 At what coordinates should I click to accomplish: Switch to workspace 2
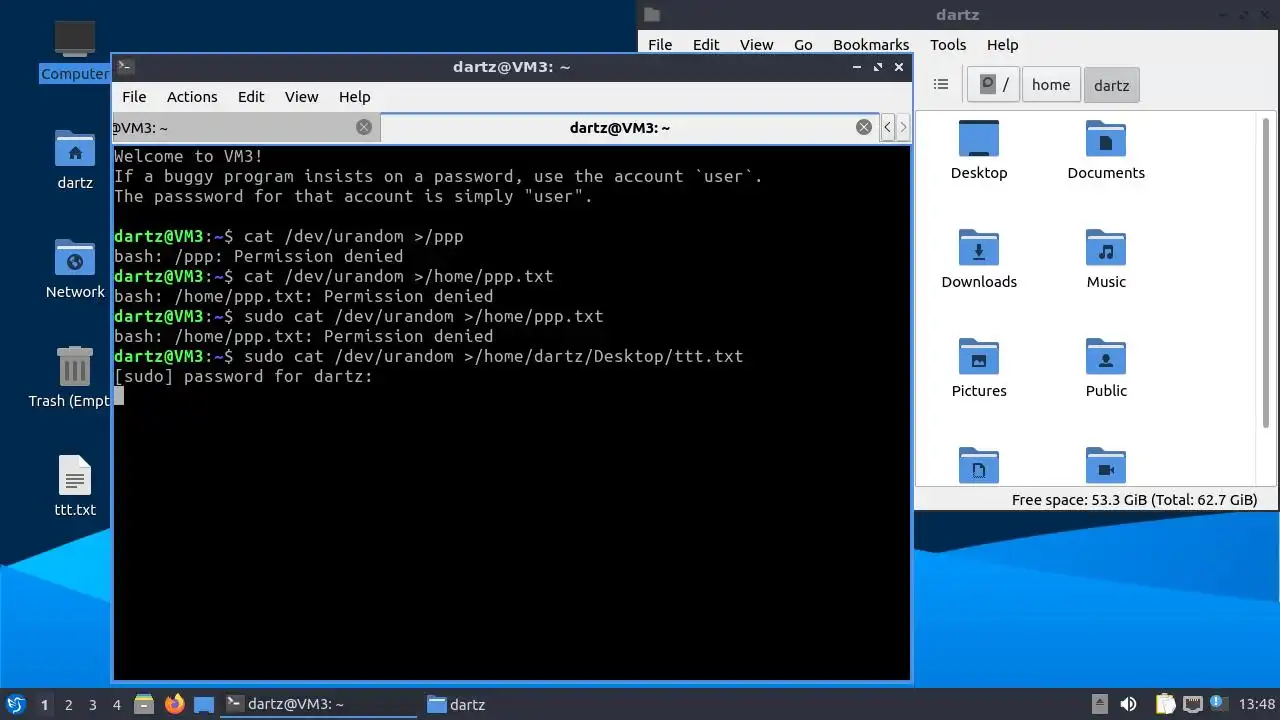point(69,705)
